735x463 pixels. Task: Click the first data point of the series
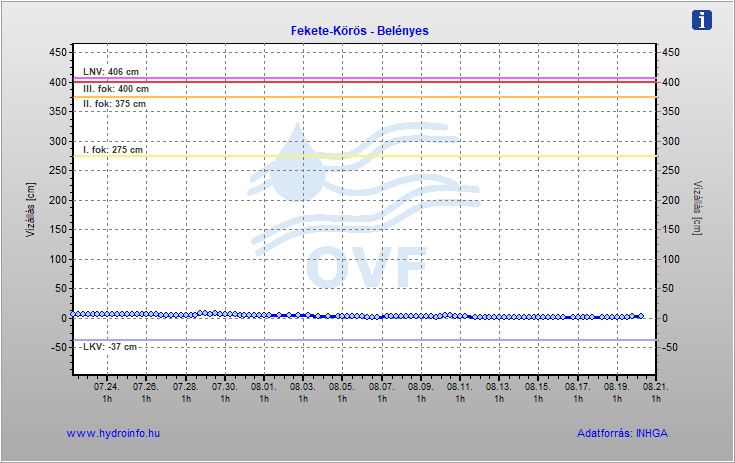(x=73, y=314)
